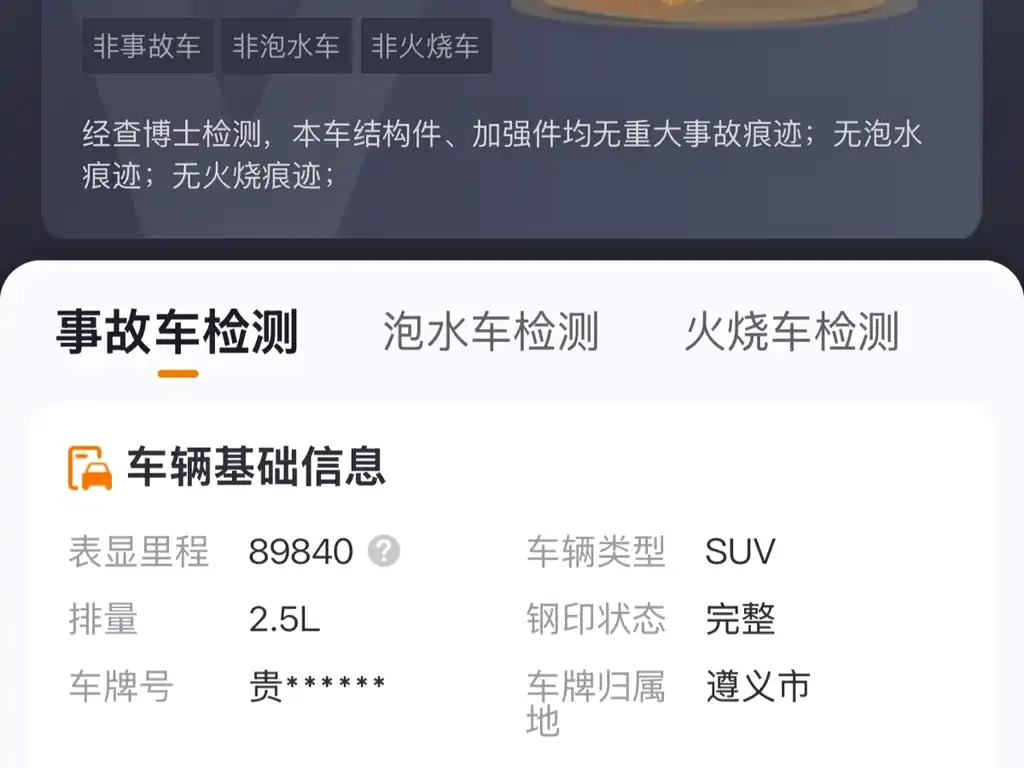This screenshot has width=1024, height=768.
Task: Tap the 查博士 inspection summary text
Action: coord(502,155)
